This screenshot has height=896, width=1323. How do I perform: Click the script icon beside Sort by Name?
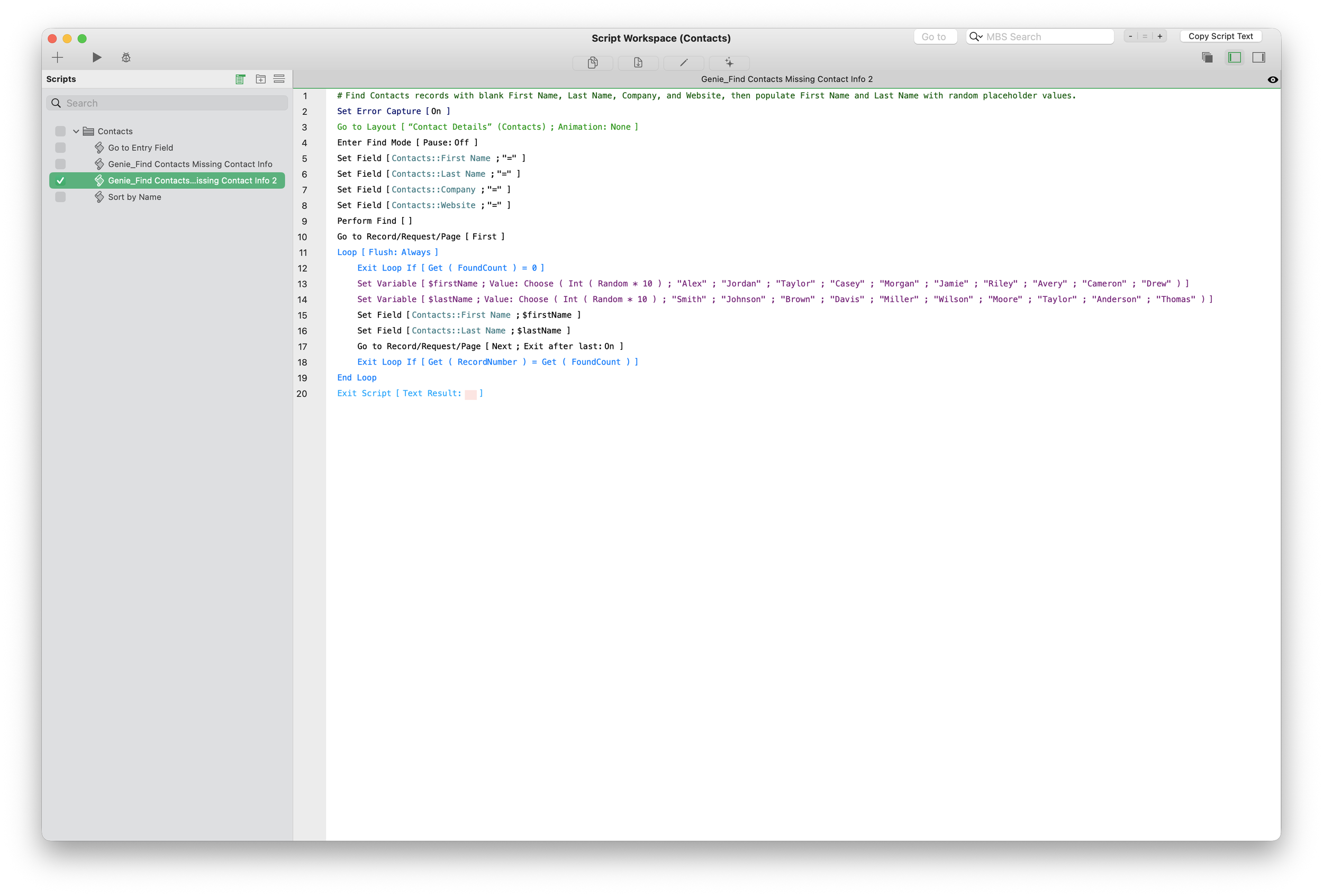coord(99,197)
